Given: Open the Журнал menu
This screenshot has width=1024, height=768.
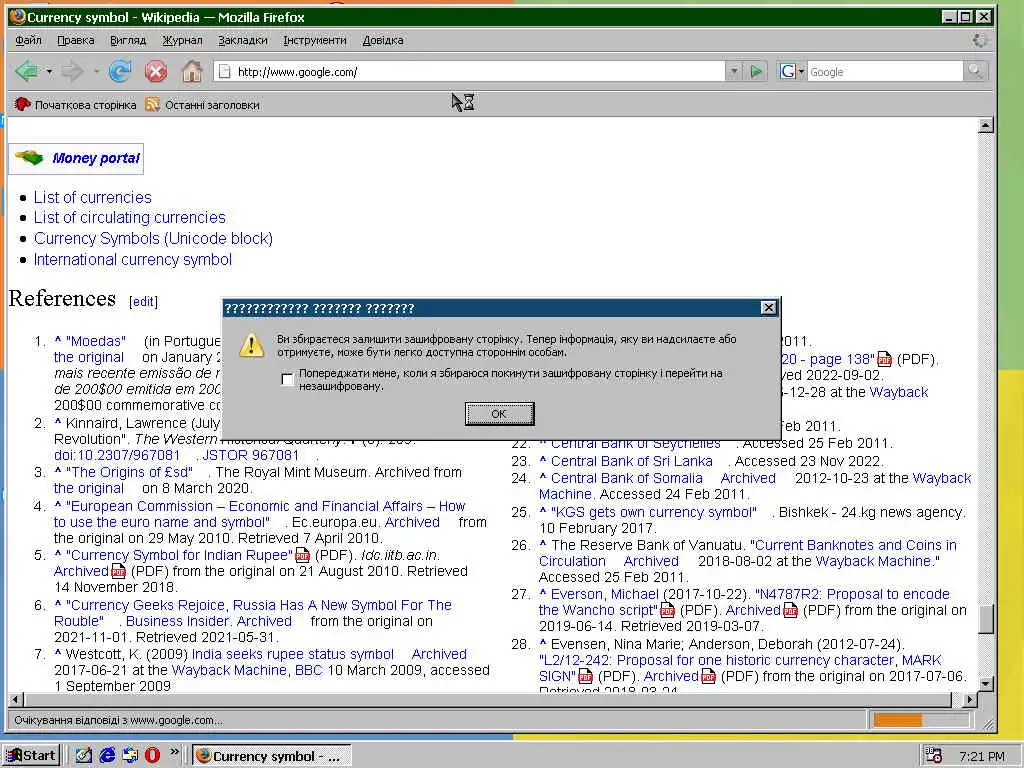Looking at the screenshot, I should click(x=182, y=40).
